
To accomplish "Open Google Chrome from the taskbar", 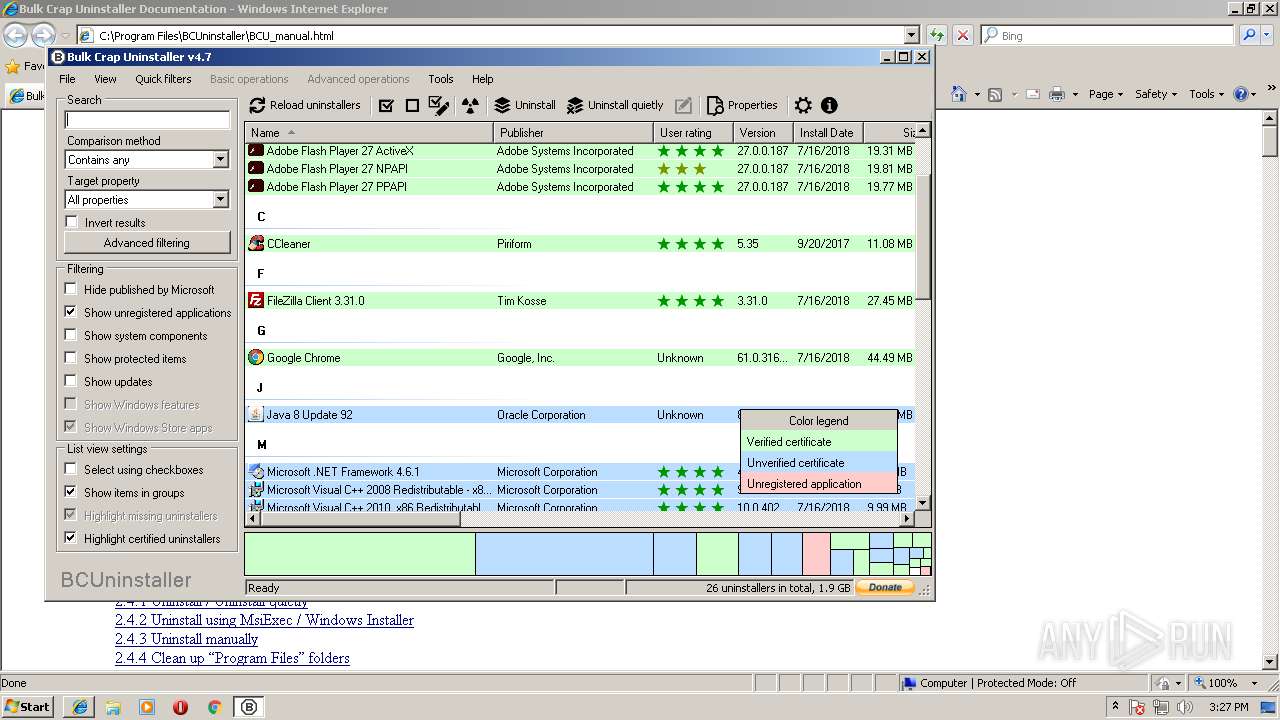I will click(x=214, y=707).
